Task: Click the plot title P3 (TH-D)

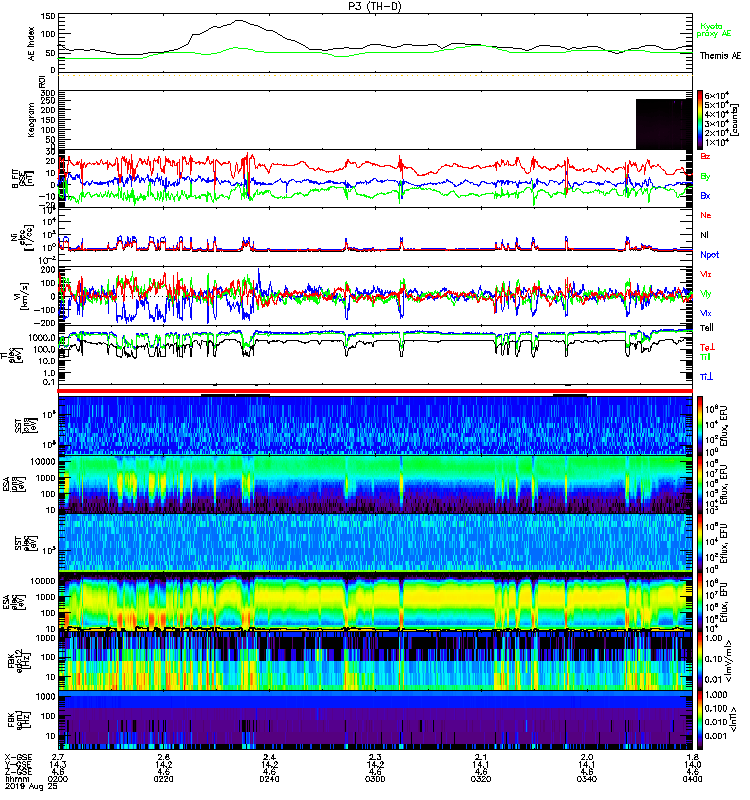Action: click(375, 6)
